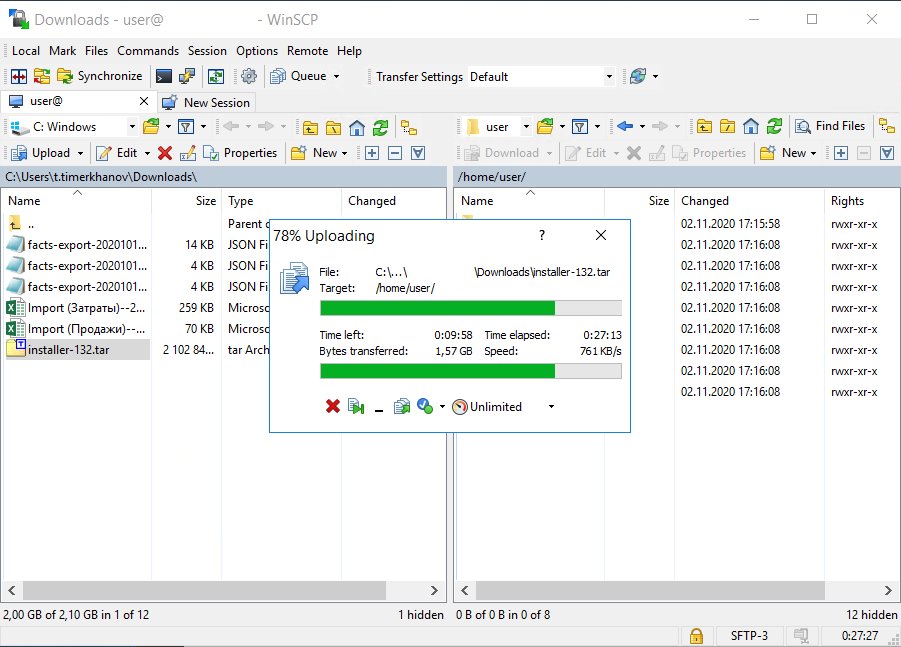Viewport: 901px width, 647px height.
Task: Open Preferences gear icon
Action: pos(249,76)
